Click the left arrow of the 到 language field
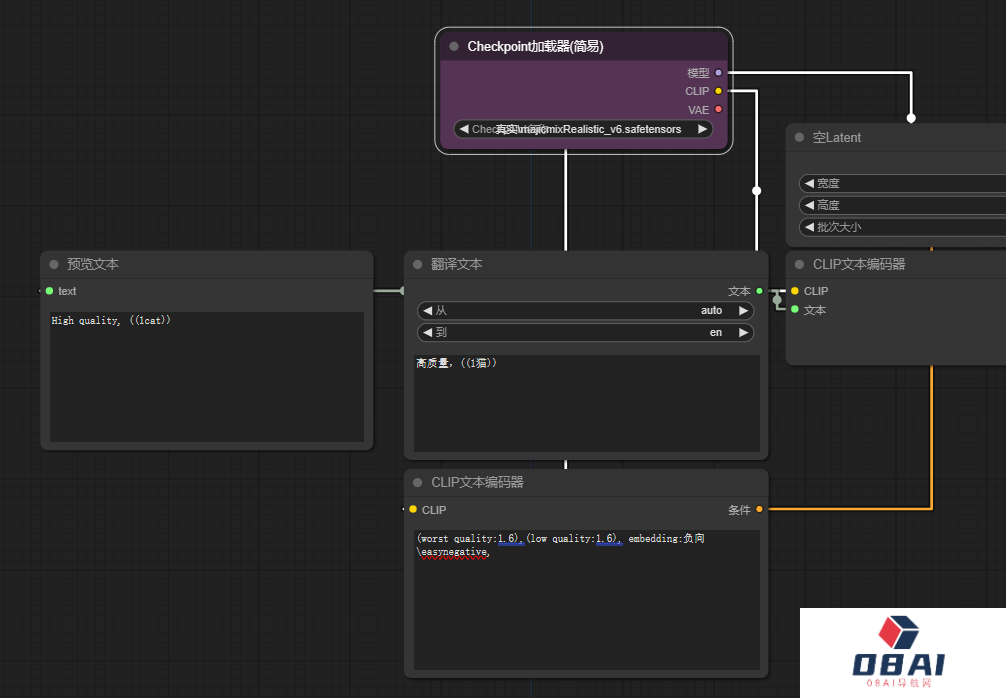This screenshot has width=1006, height=698. [x=427, y=332]
